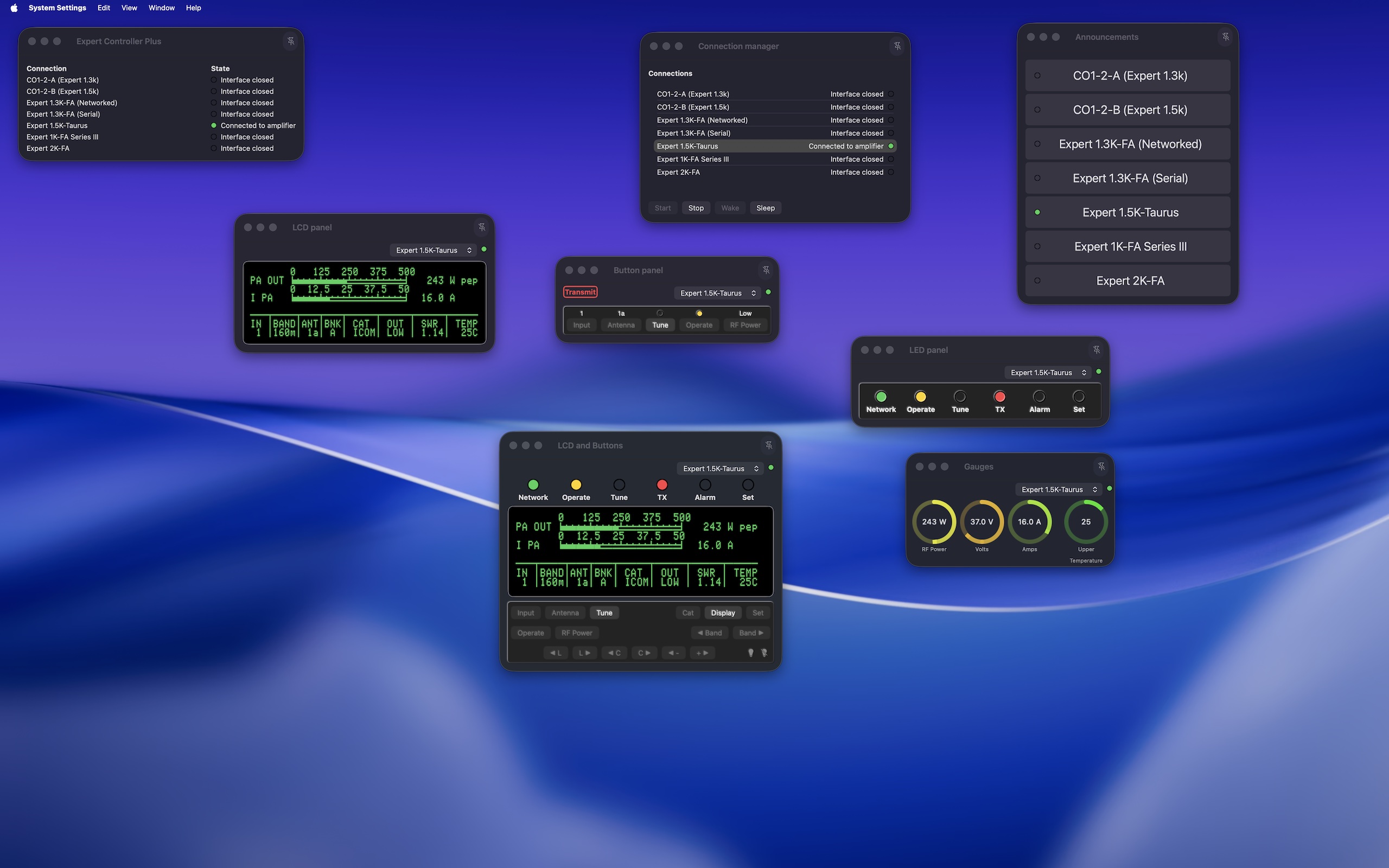The image size is (1389, 868).
Task: Click the RF Power gauge showing 243 W
Action: point(934,522)
